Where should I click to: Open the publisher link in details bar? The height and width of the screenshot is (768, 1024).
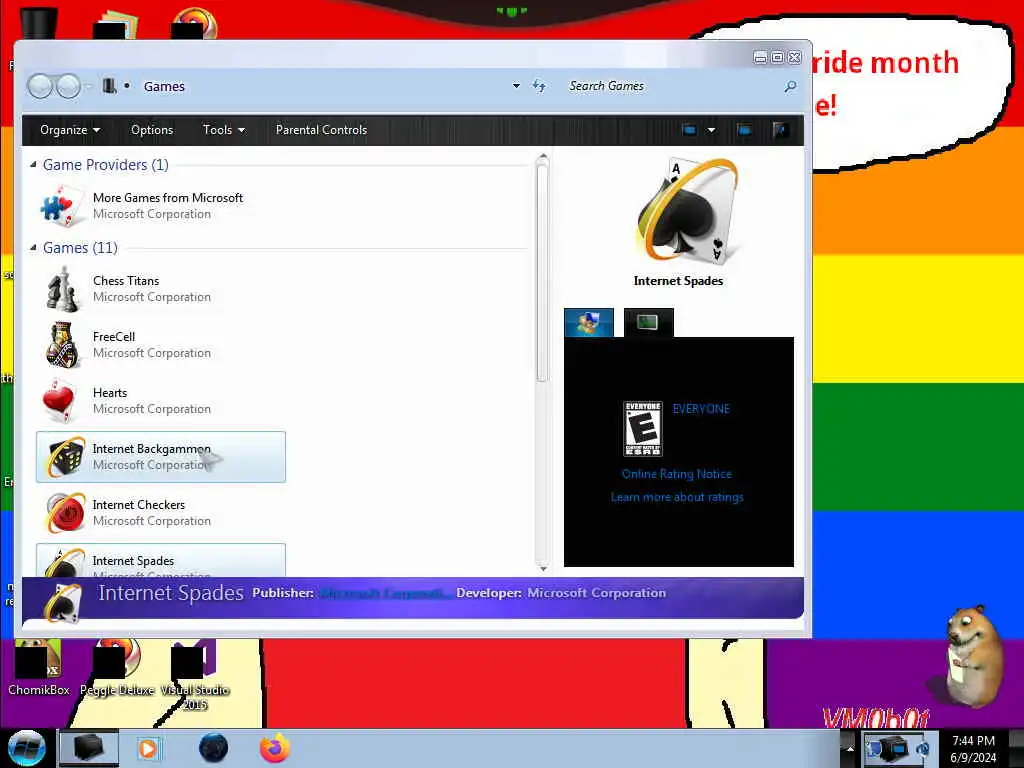pos(385,593)
